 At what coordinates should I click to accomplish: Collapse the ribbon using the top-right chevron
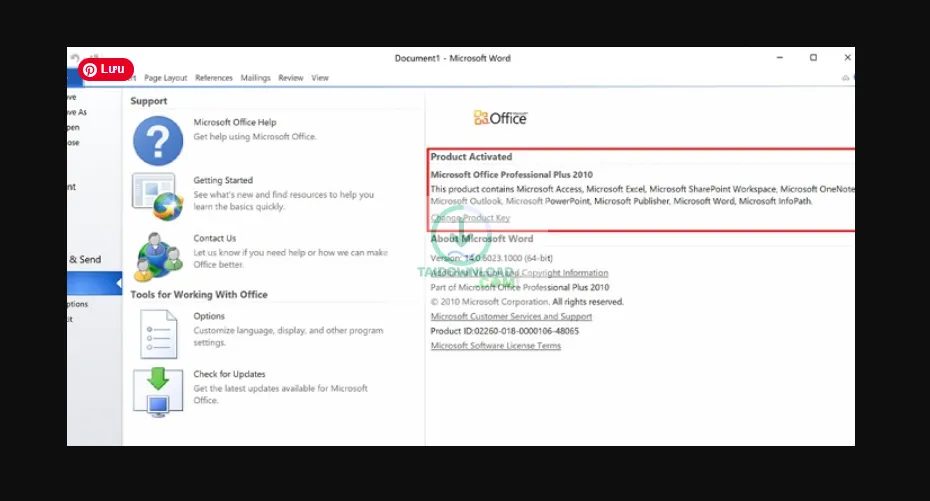pos(846,78)
